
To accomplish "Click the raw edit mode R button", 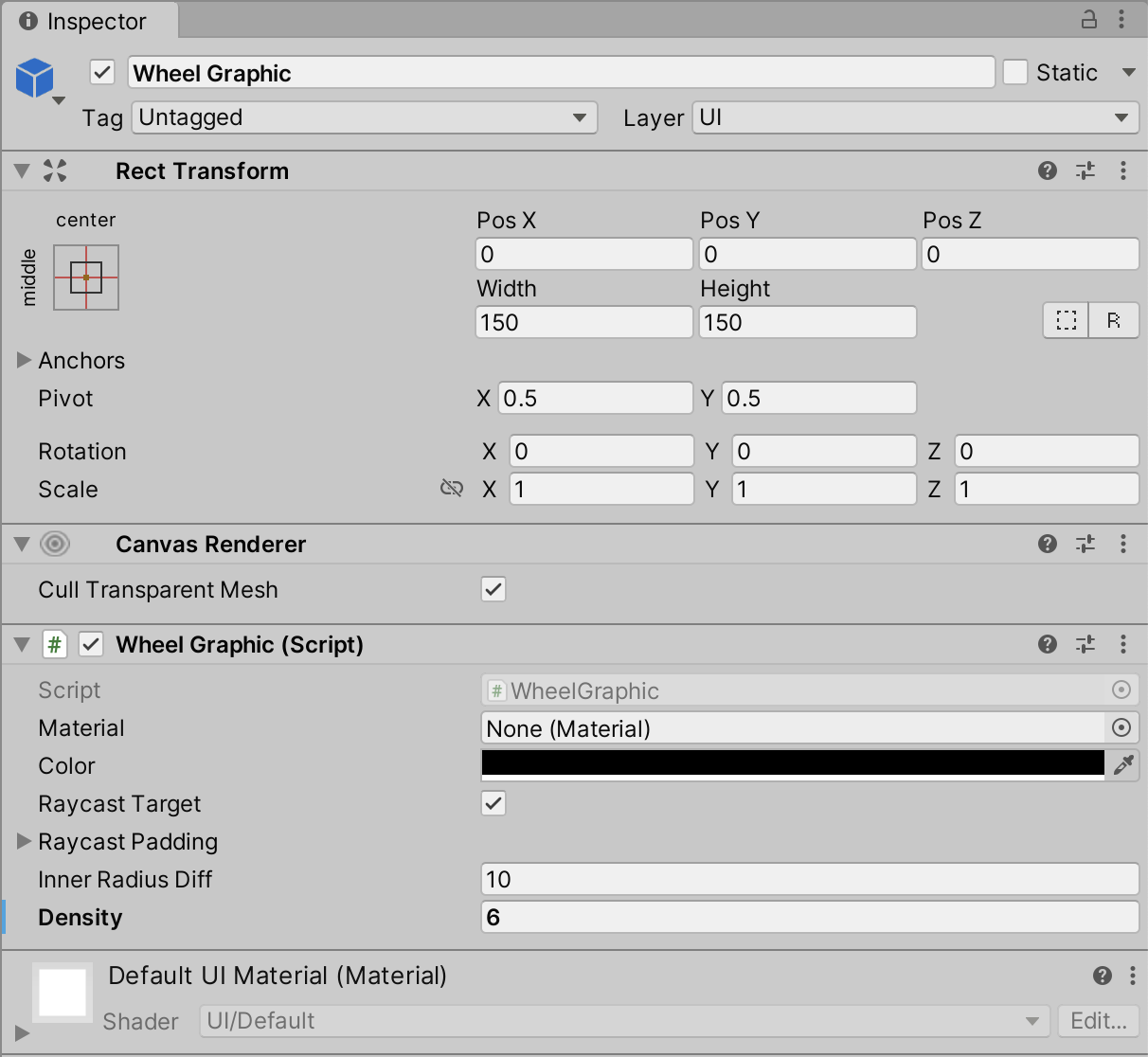I will (1114, 321).
